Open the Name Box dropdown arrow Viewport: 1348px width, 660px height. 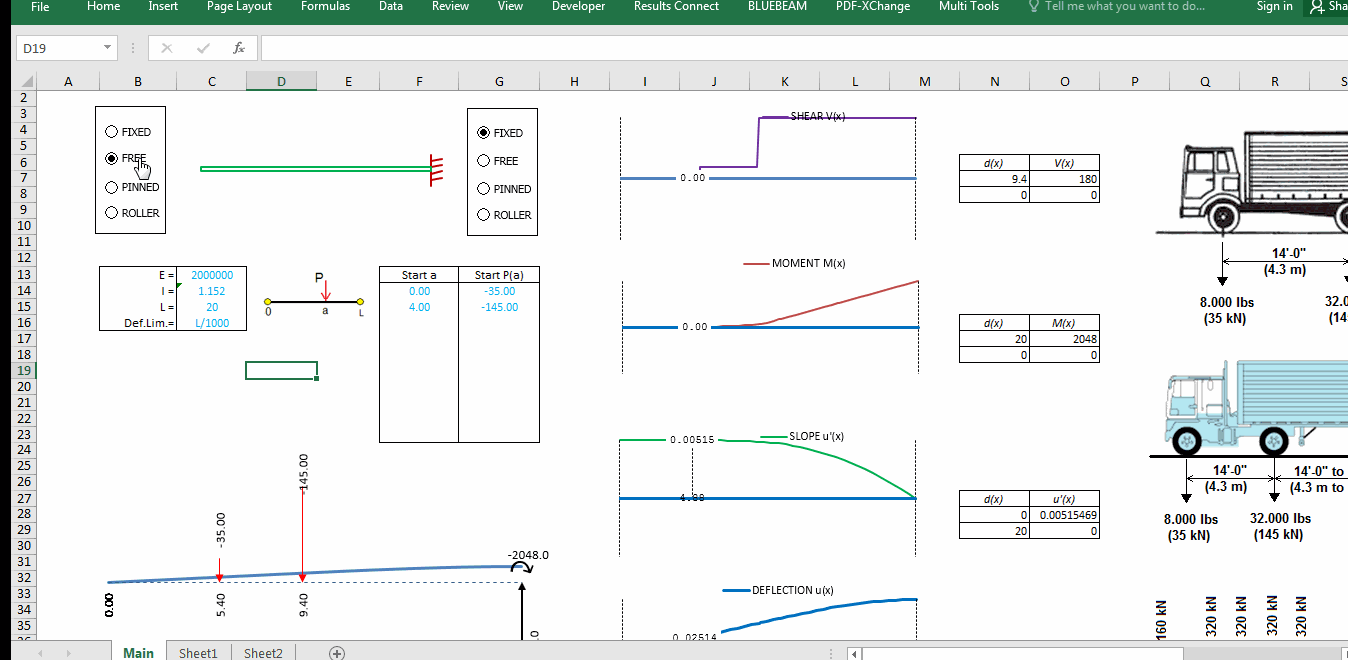pyautogui.click(x=108, y=48)
